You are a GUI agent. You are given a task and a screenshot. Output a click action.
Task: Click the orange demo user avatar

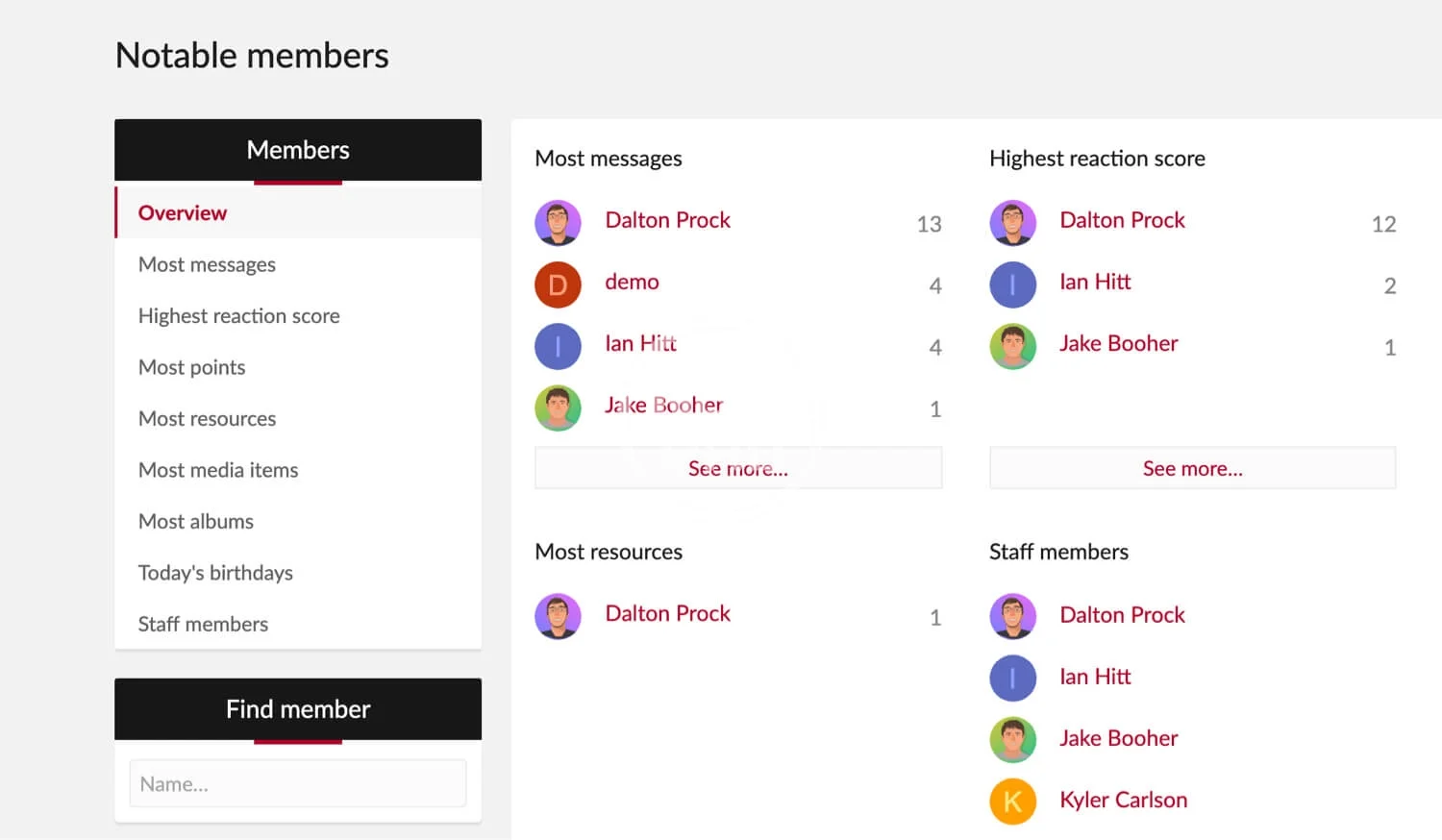tap(558, 284)
